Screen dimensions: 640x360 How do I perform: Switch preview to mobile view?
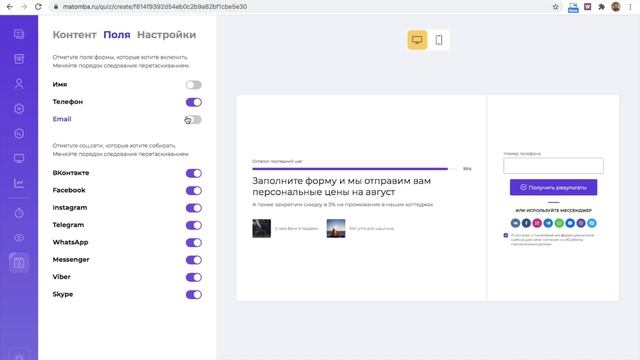click(x=439, y=40)
